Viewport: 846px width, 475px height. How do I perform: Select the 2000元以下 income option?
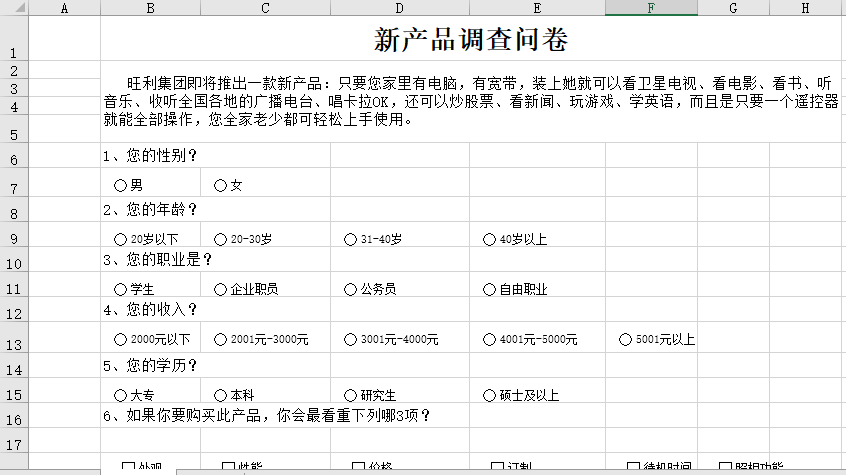121,339
